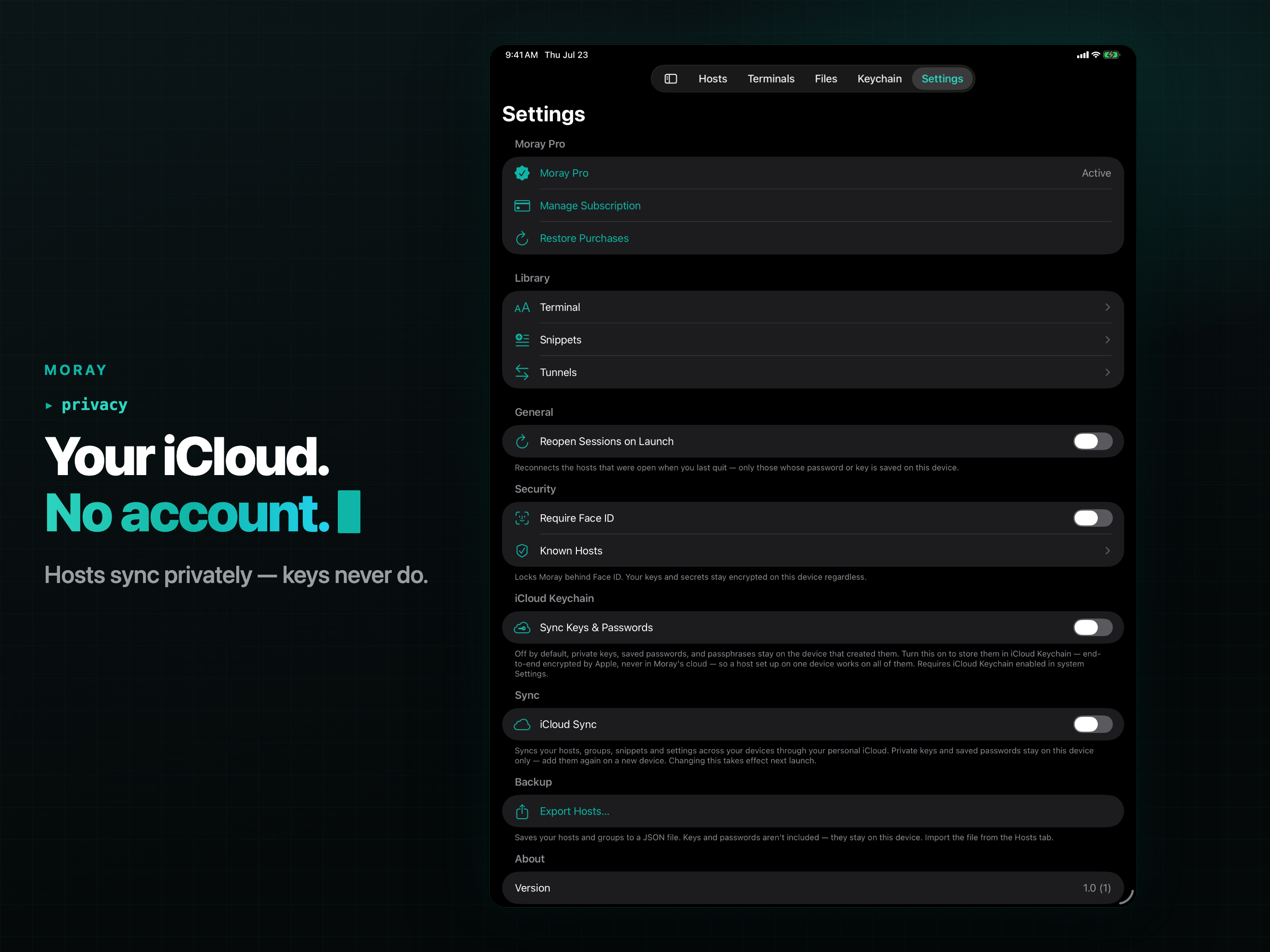Open Manage Subscription
1270x952 pixels.
(x=590, y=205)
